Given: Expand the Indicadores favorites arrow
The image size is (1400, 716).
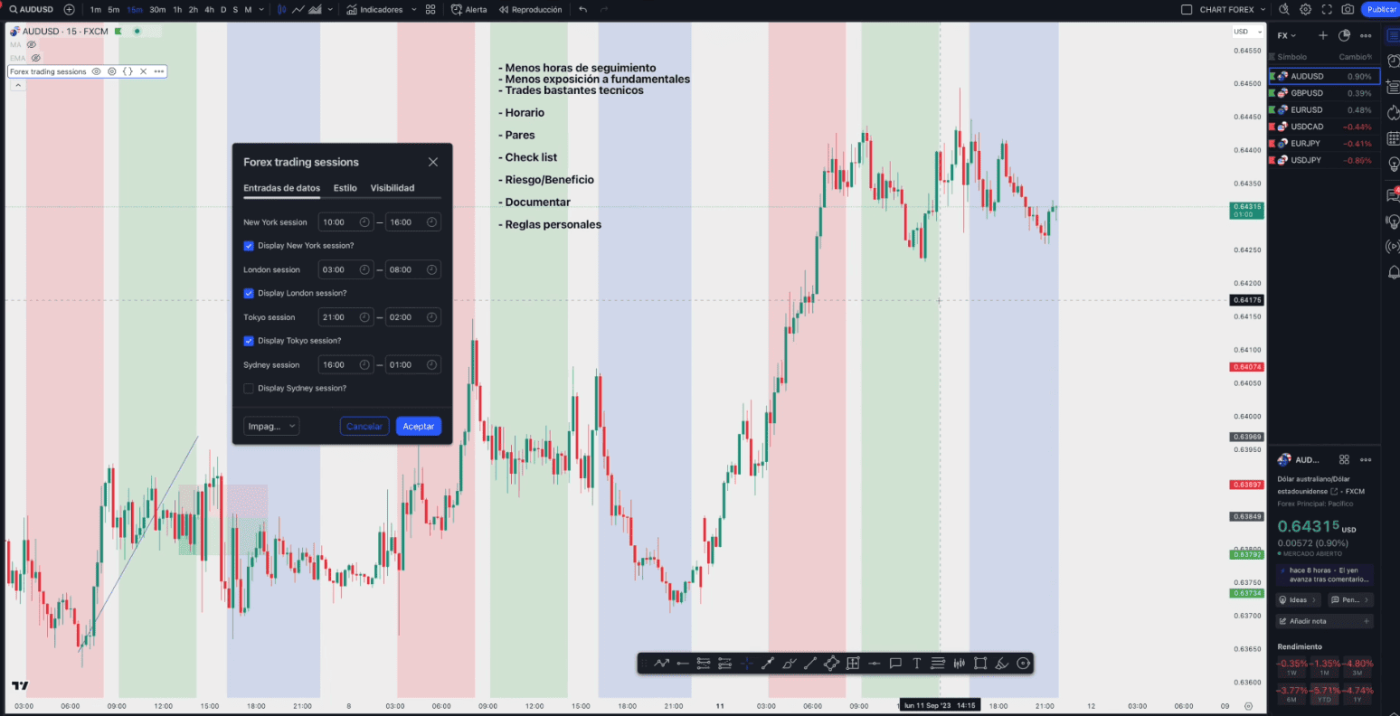Looking at the screenshot, I should [412, 9].
